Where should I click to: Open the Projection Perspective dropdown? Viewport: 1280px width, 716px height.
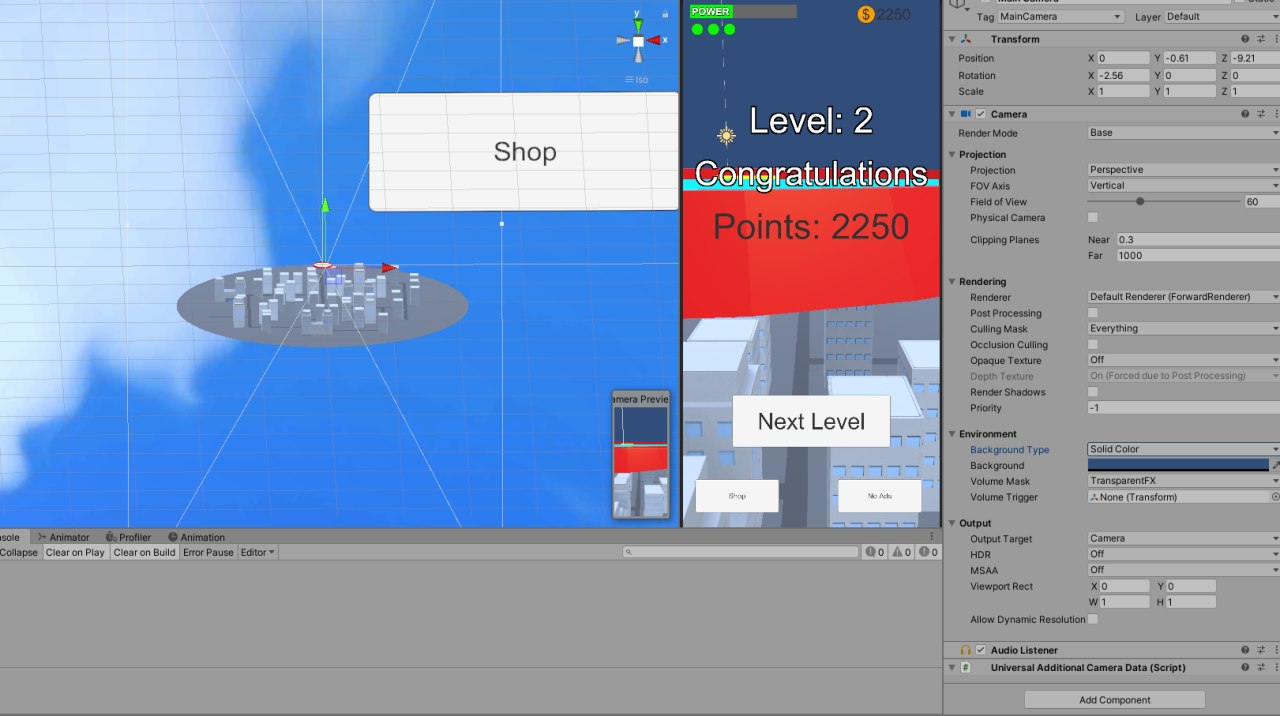(x=1184, y=169)
